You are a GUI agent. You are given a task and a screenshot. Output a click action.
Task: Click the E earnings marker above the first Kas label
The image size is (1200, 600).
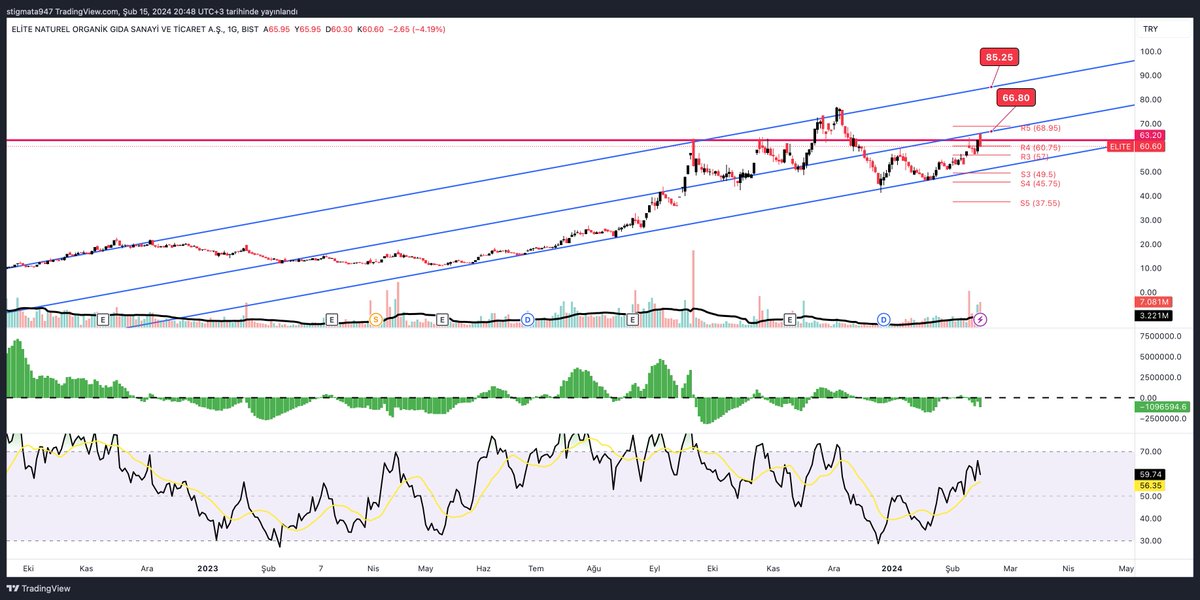coord(102,319)
